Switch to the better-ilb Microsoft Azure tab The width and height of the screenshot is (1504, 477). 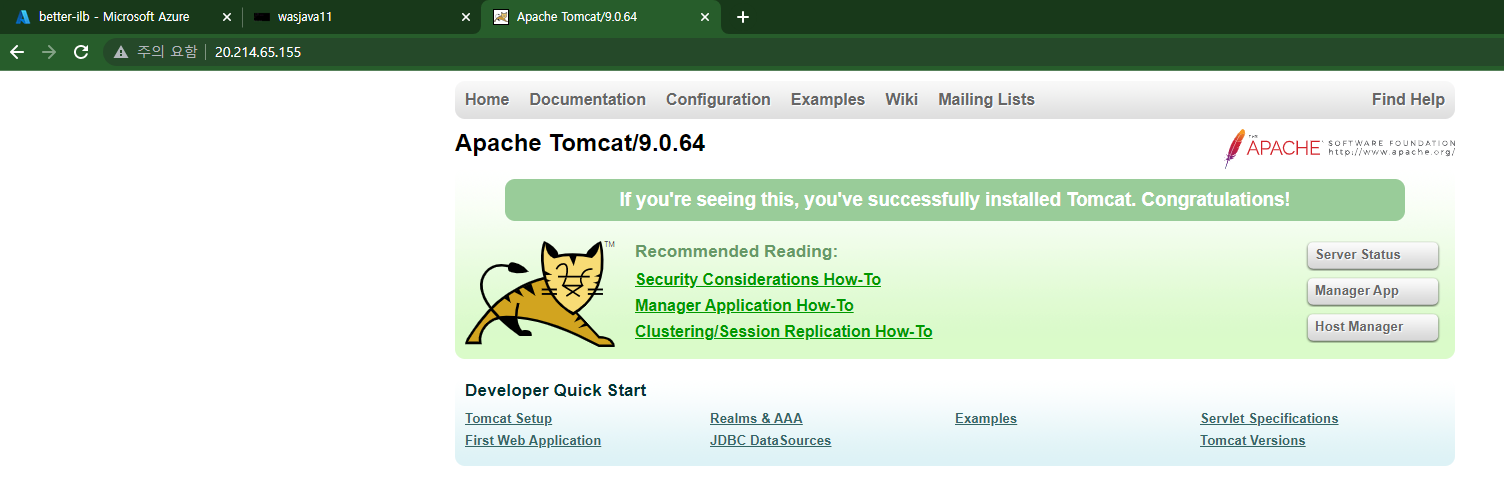tap(120, 17)
